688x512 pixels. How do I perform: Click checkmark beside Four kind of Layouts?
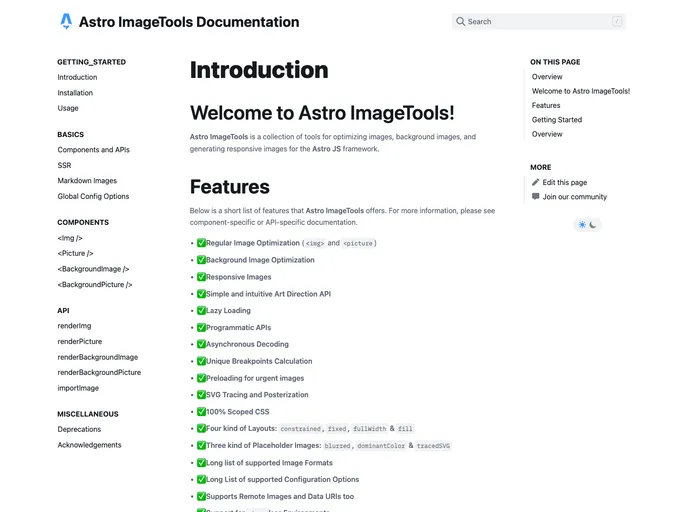(201, 428)
